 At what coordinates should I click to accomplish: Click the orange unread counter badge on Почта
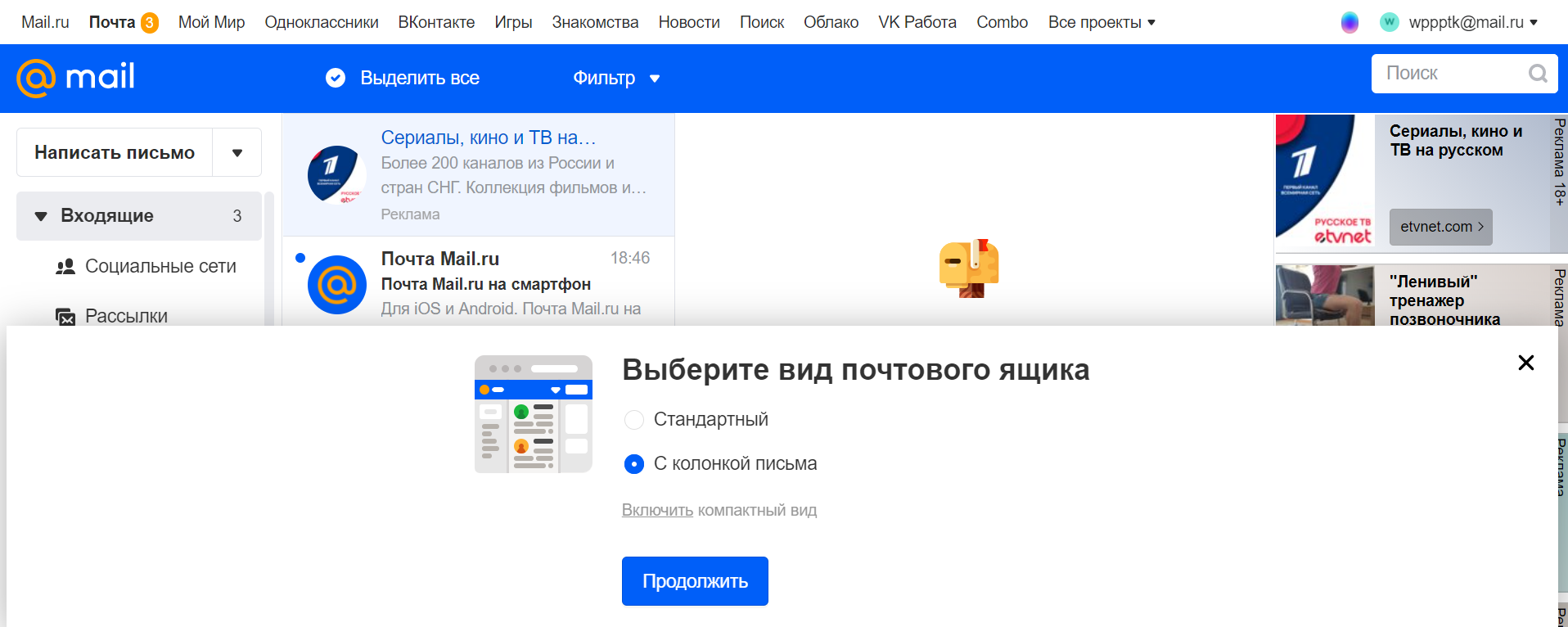pyautogui.click(x=150, y=23)
